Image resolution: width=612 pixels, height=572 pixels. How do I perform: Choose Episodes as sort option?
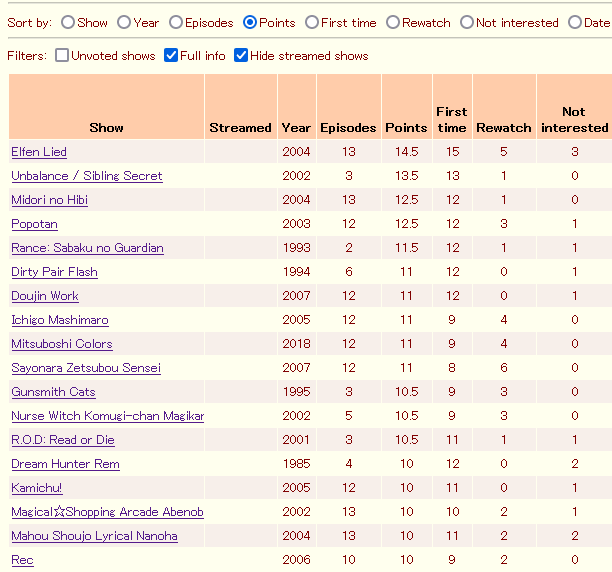point(176,22)
